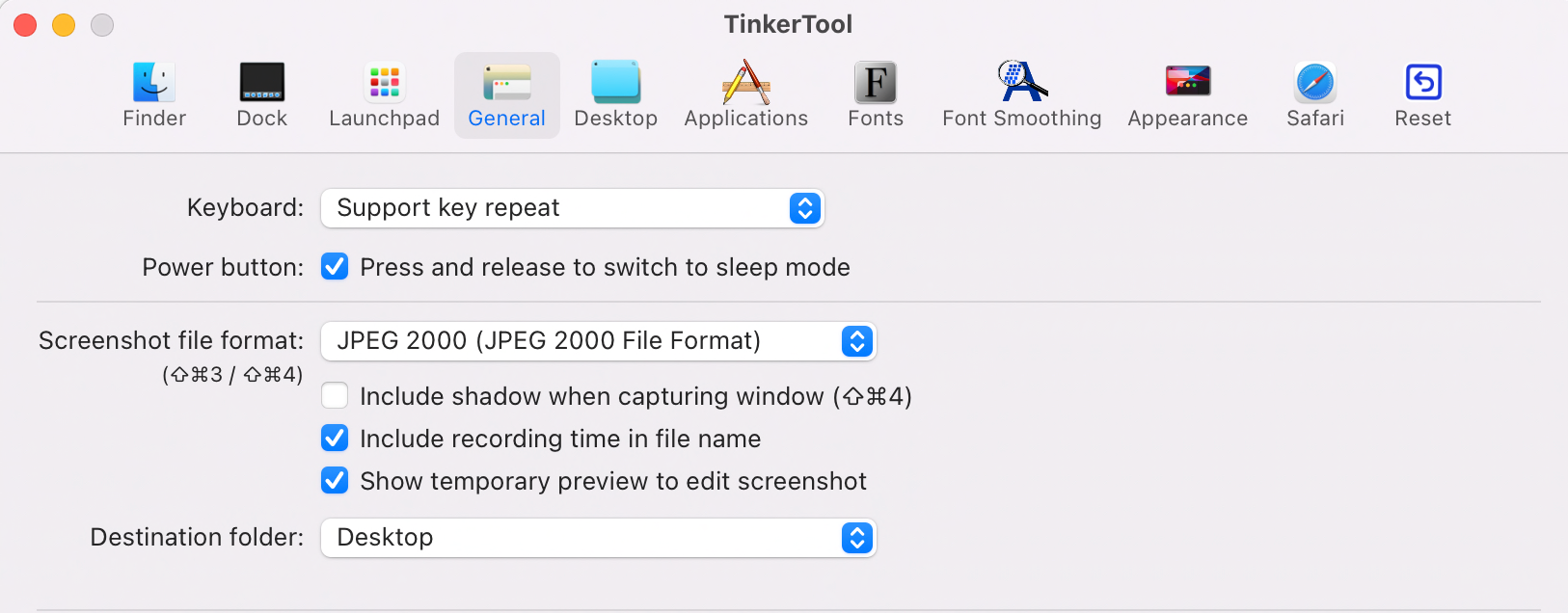Show the Fonts pane icon

pos(876,83)
